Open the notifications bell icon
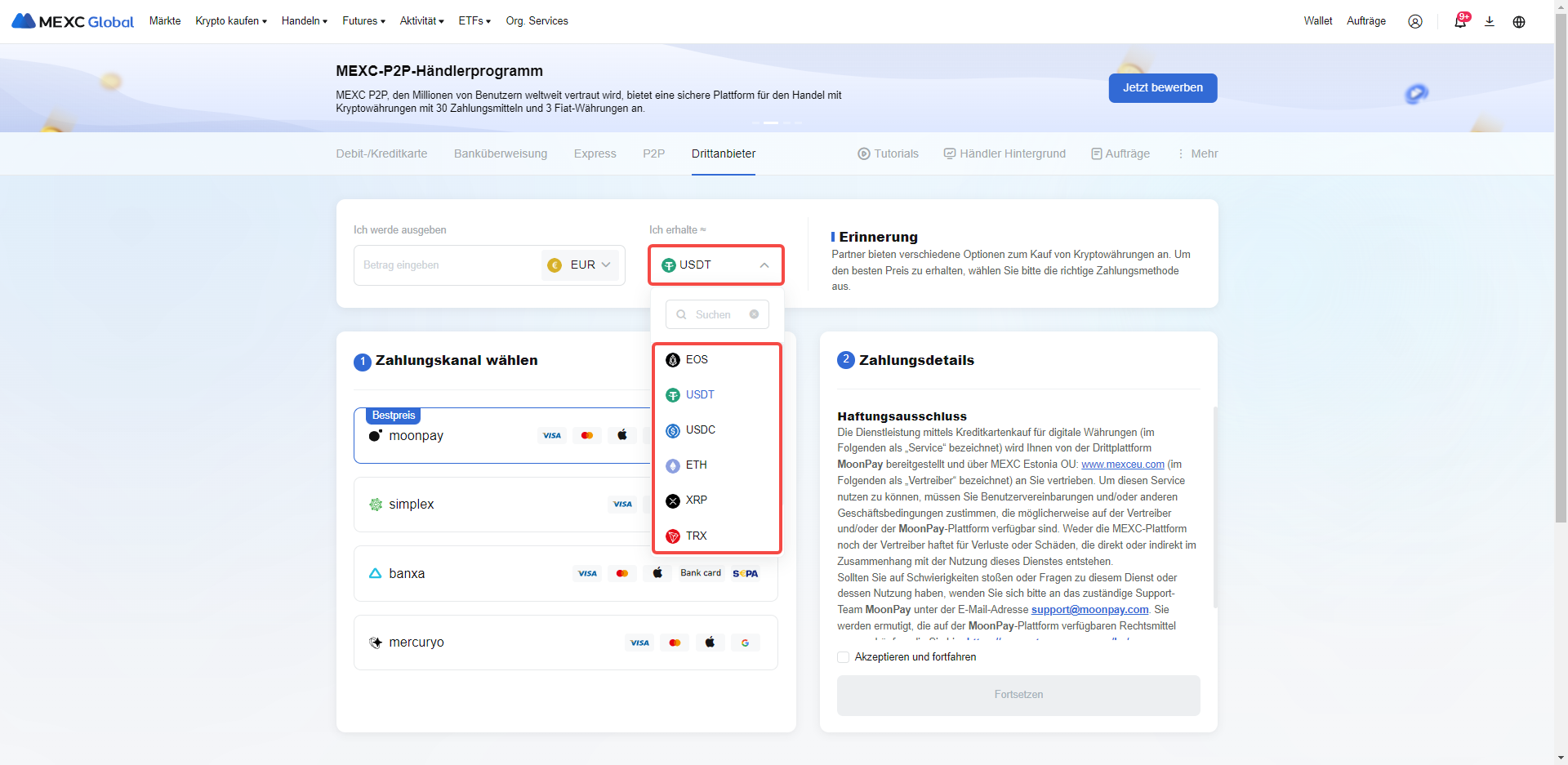Image resolution: width=1568 pixels, height=765 pixels. (x=1459, y=21)
